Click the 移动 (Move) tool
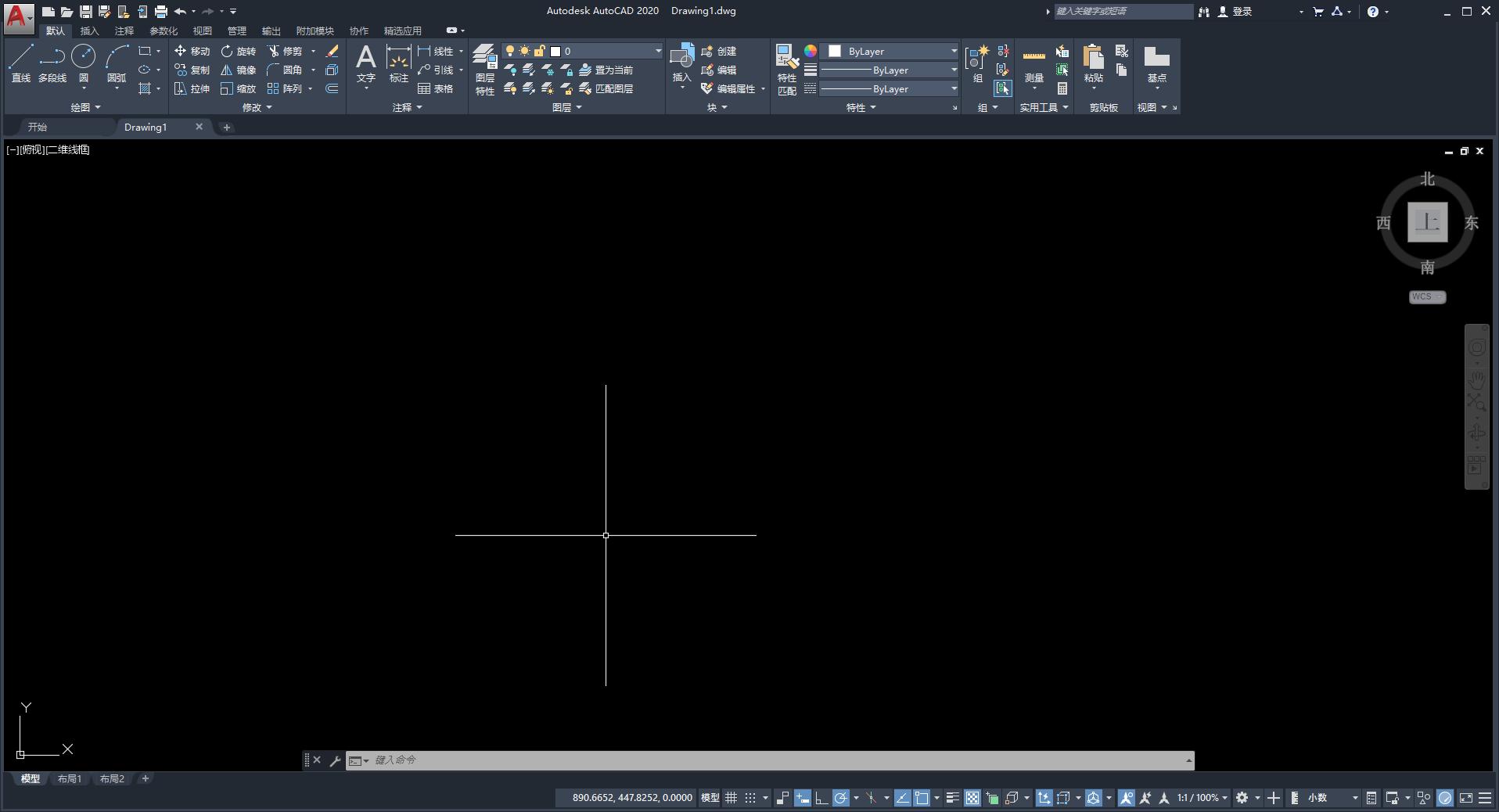 tap(192, 51)
